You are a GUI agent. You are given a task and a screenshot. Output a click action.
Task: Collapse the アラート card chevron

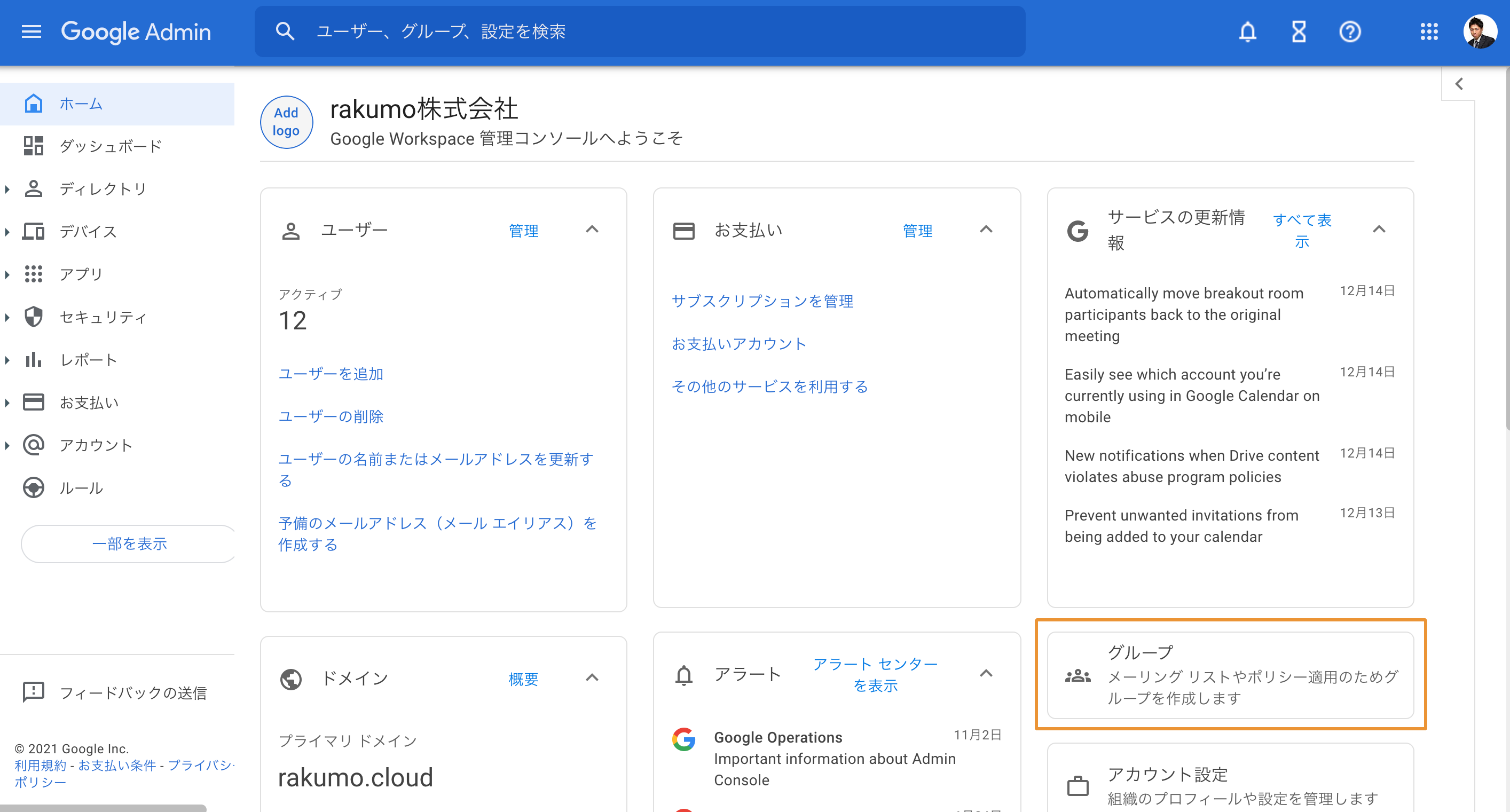click(x=986, y=673)
